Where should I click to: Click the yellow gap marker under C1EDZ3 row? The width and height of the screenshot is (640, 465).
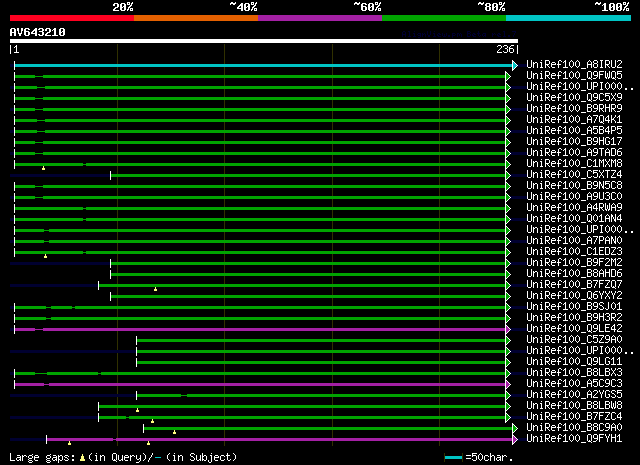point(45,256)
